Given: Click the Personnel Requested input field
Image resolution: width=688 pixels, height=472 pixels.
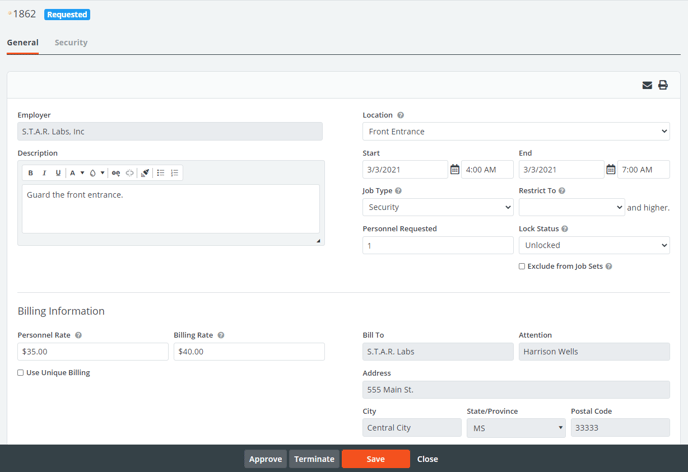Looking at the screenshot, I should coord(437,245).
